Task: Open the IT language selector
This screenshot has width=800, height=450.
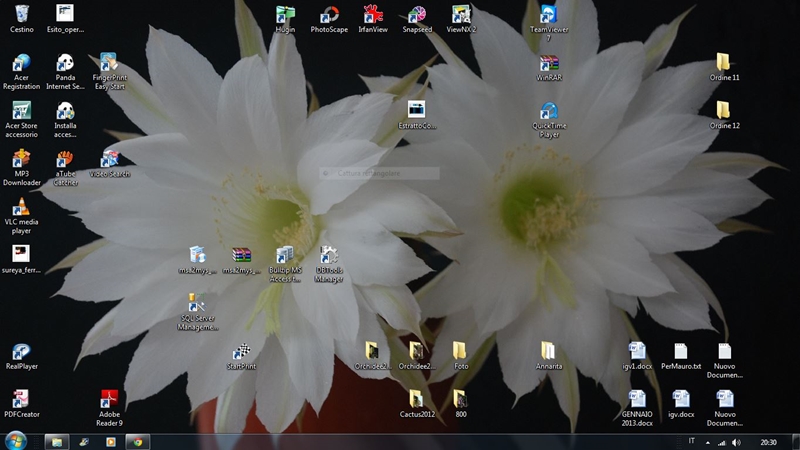Action: [x=691, y=441]
